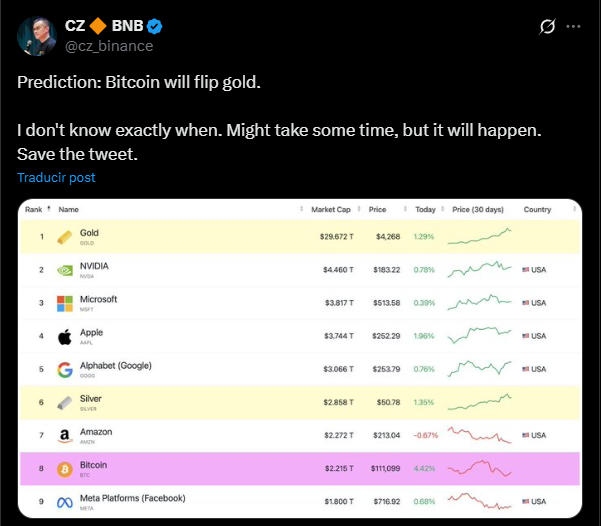Click the Bitcoin logo icon
The image size is (601, 526).
coord(65,468)
